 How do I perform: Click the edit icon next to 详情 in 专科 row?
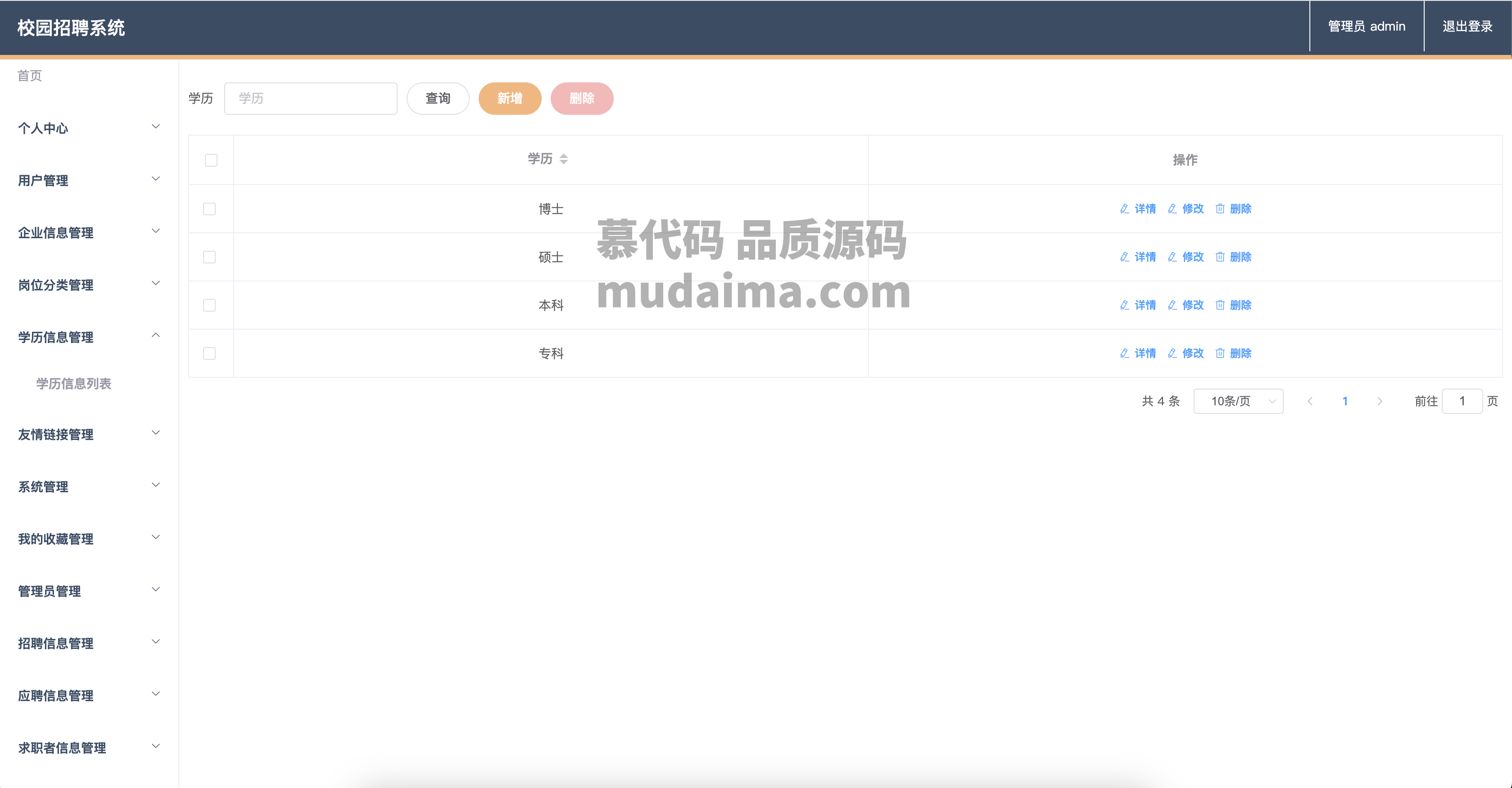pyautogui.click(x=1125, y=353)
